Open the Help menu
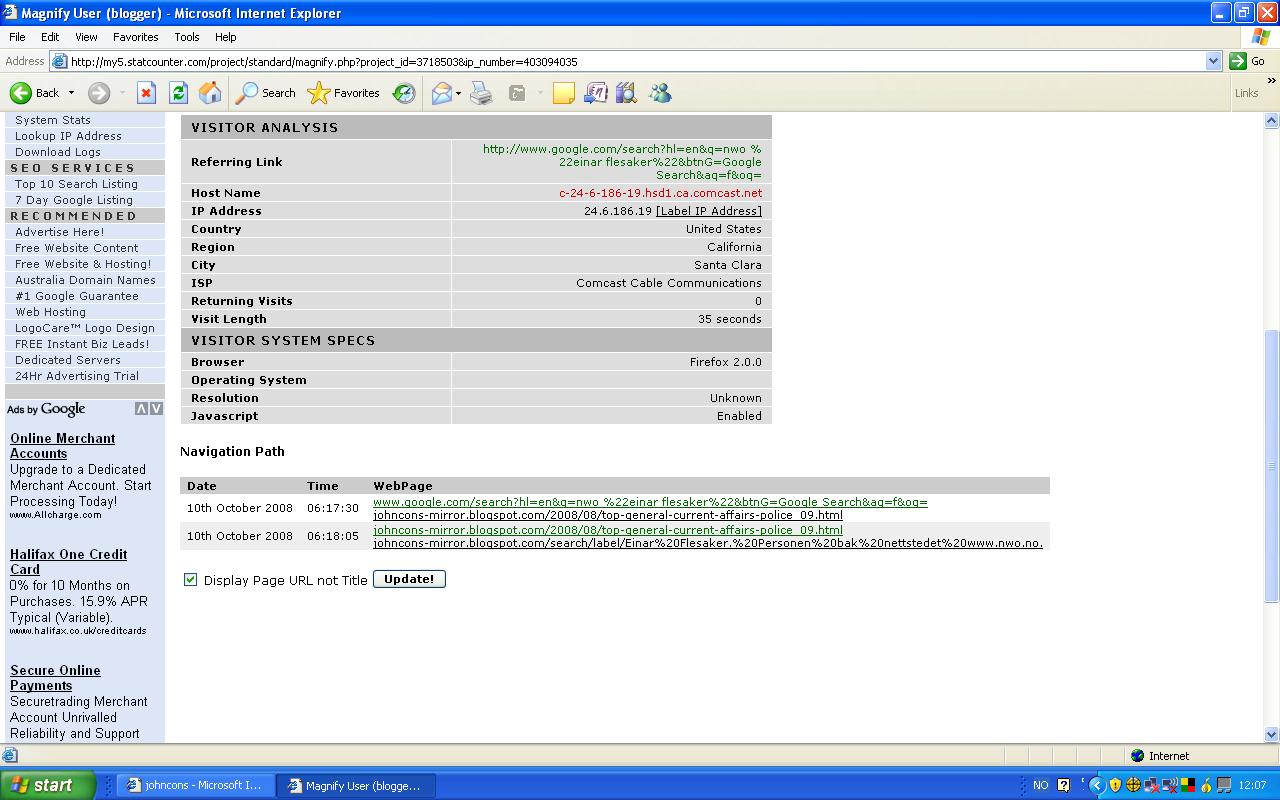 coord(226,37)
